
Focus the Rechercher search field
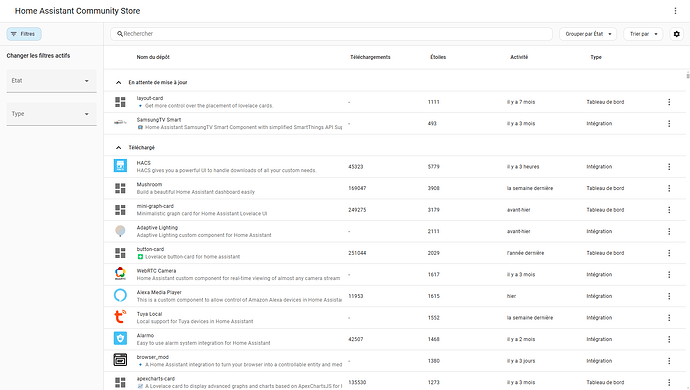point(331,34)
